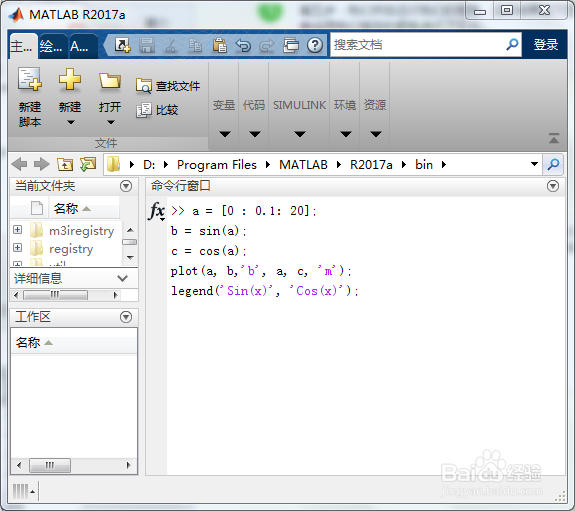The image size is (575, 511).
Task: Select the m3iregistry folder
Action: (81, 231)
